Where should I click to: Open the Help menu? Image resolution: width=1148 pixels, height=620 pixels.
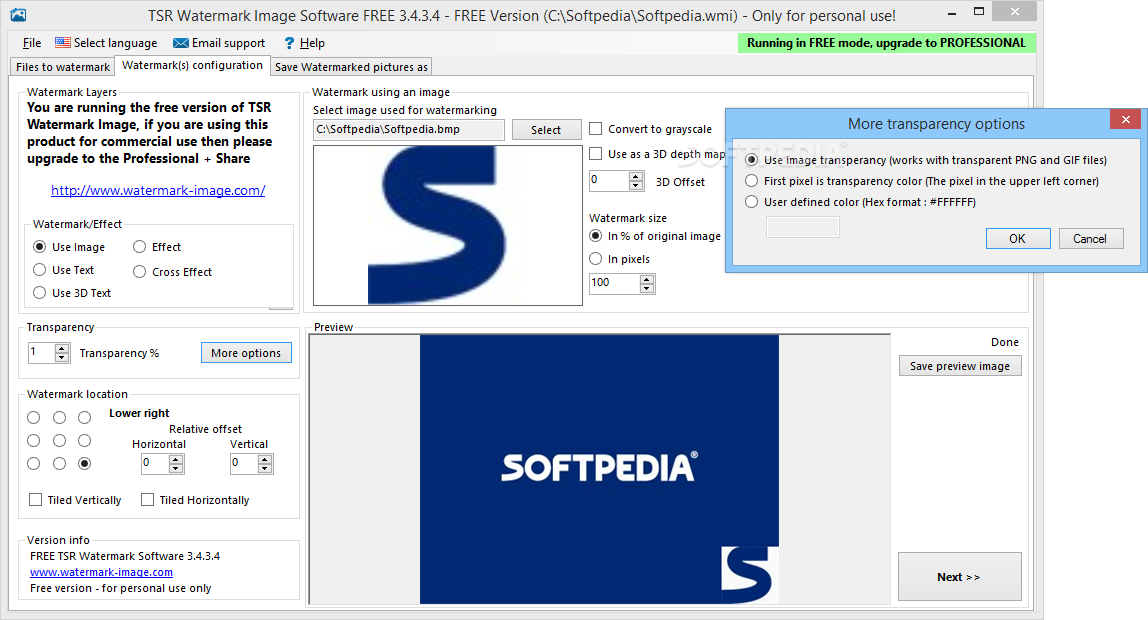click(312, 43)
